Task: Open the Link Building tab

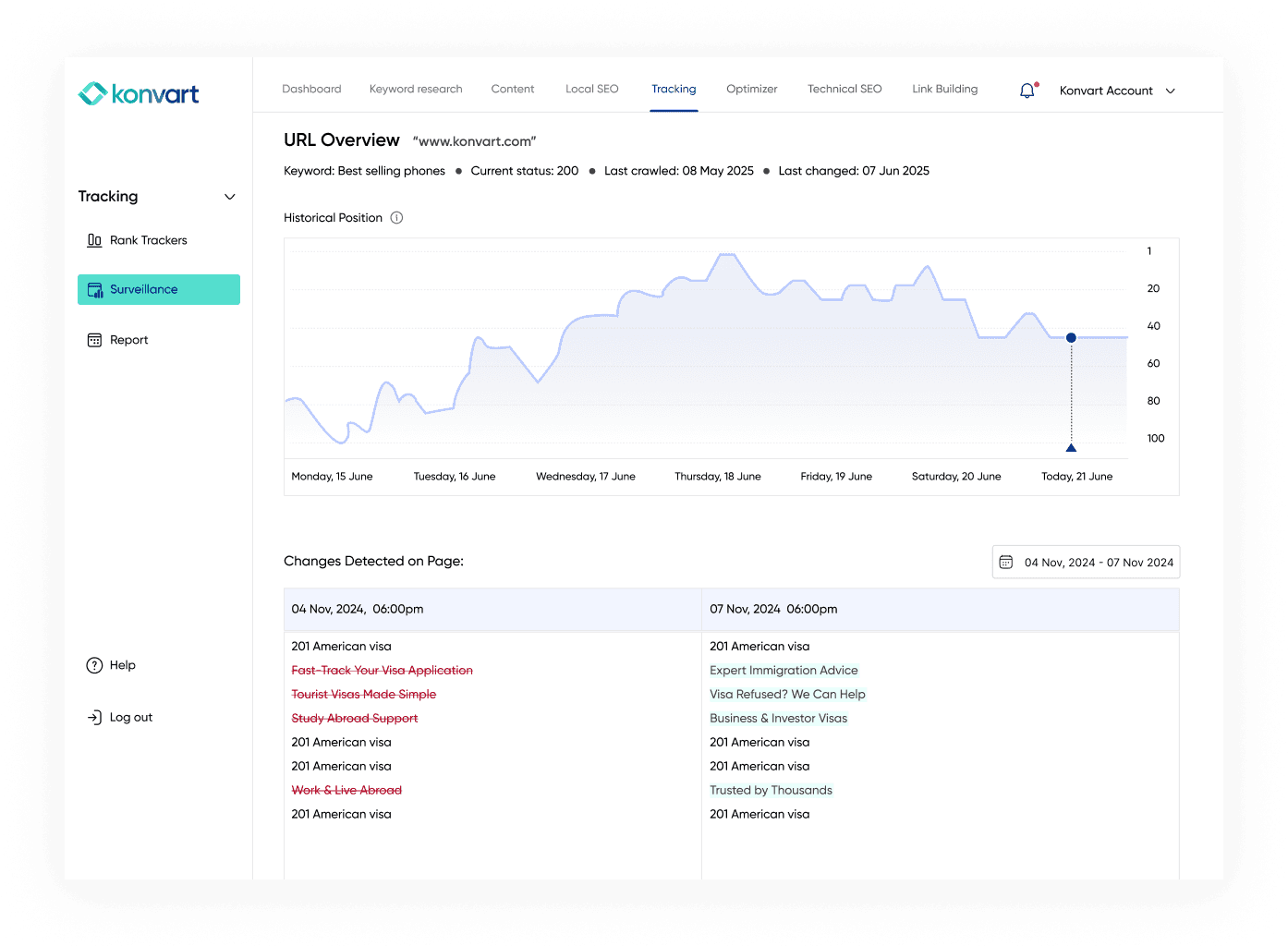Action: [x=944, y=89]
